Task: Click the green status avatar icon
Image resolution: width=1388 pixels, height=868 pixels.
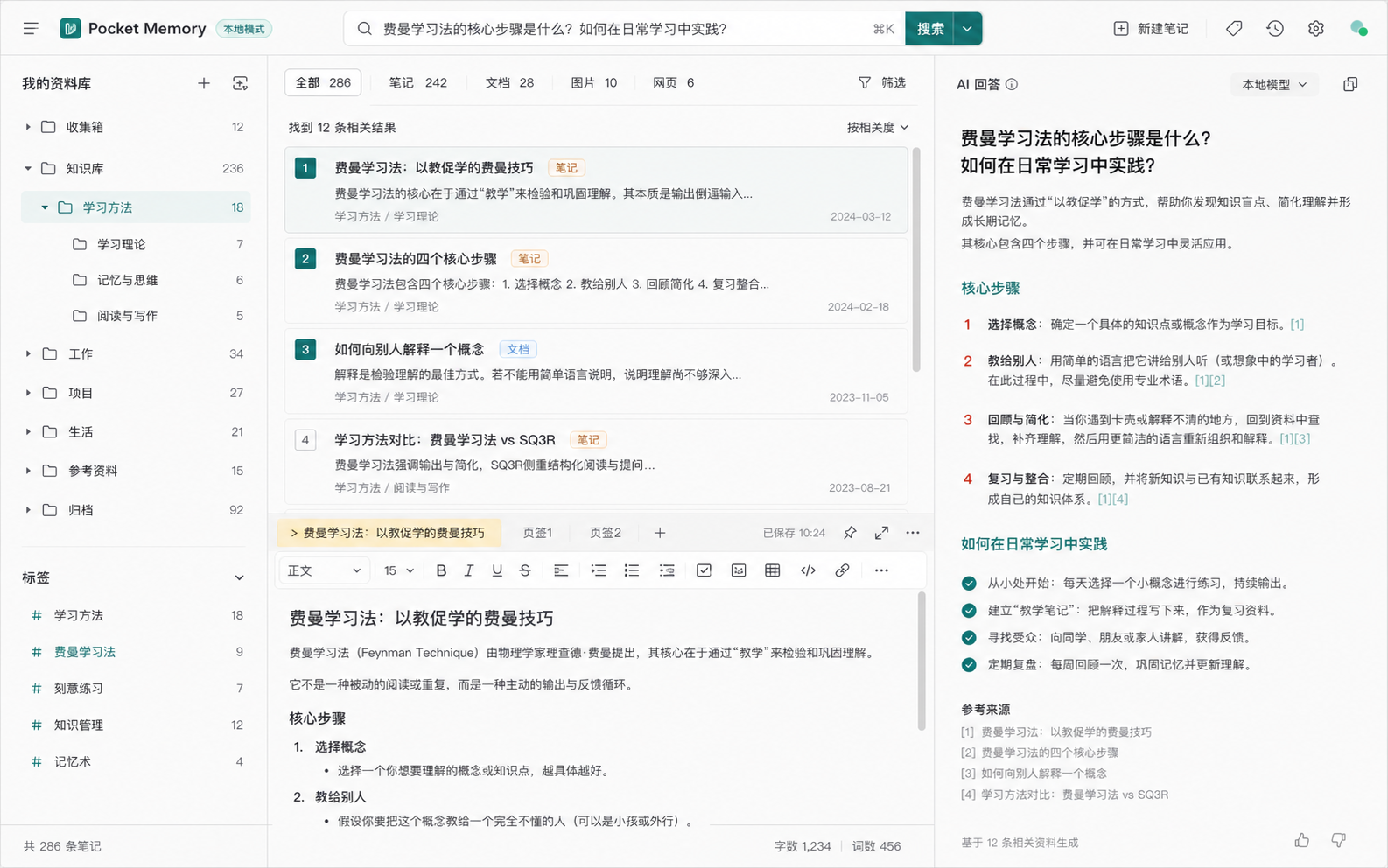Action: click(1358, 29)
